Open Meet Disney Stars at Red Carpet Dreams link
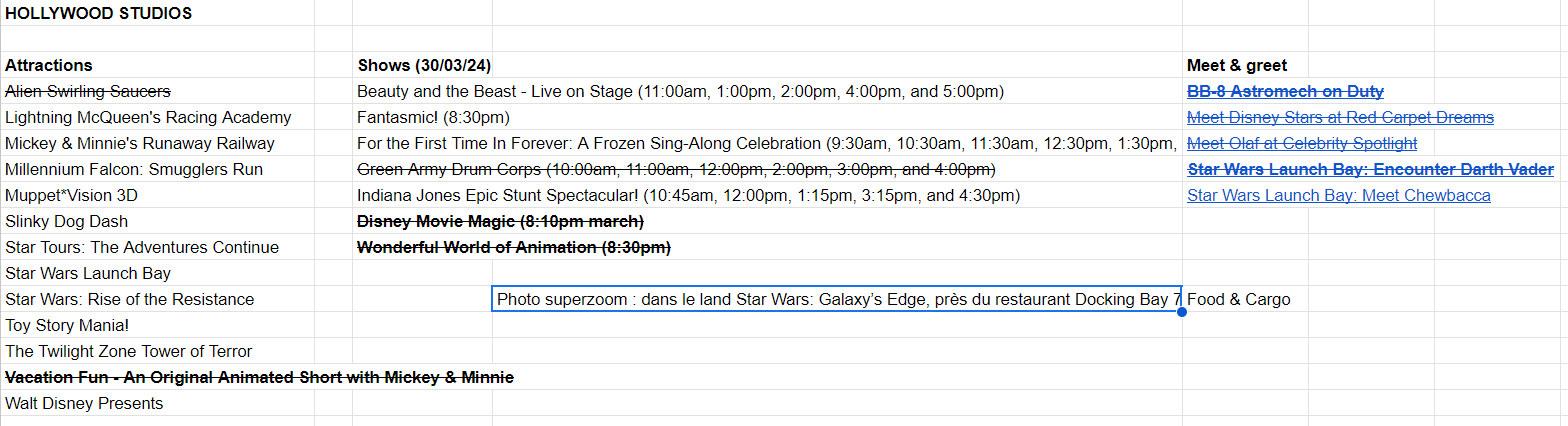The image size is (1568, 426). coord(1340,118)
